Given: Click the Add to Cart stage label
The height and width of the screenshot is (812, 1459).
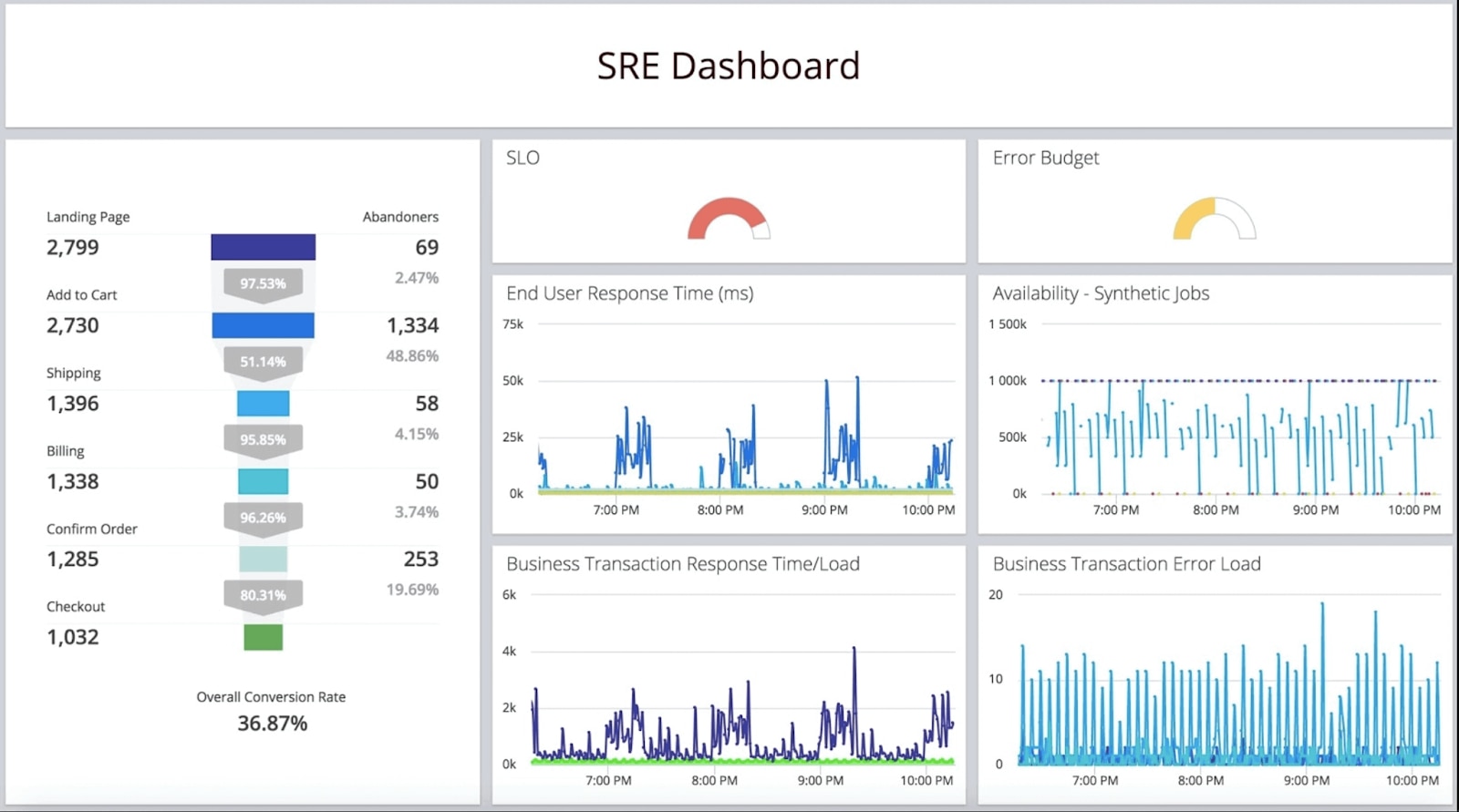Looking at the screenshot, I should pos(82,295).
